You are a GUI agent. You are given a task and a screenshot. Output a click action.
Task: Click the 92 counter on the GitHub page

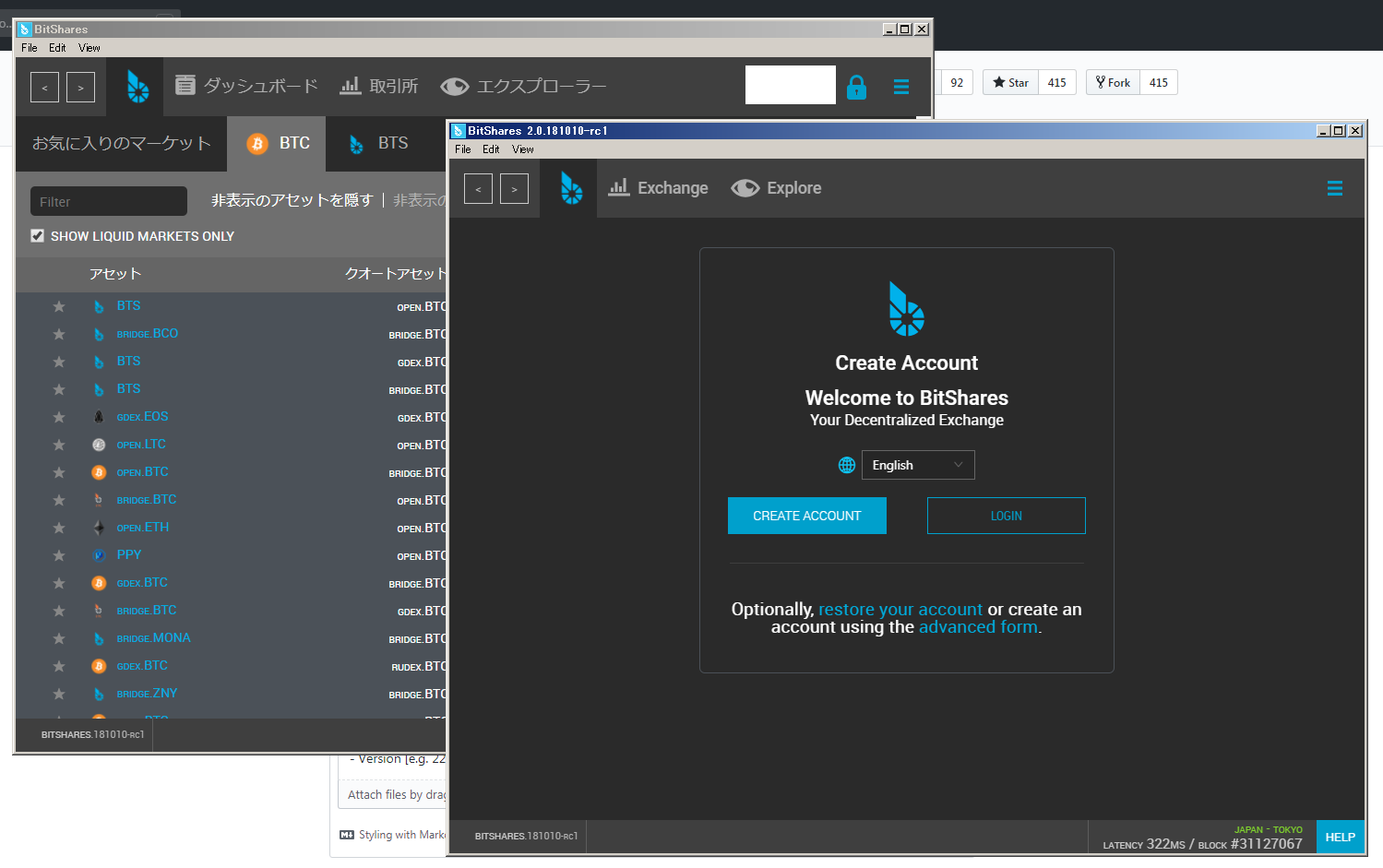click(x=957, y=82)
